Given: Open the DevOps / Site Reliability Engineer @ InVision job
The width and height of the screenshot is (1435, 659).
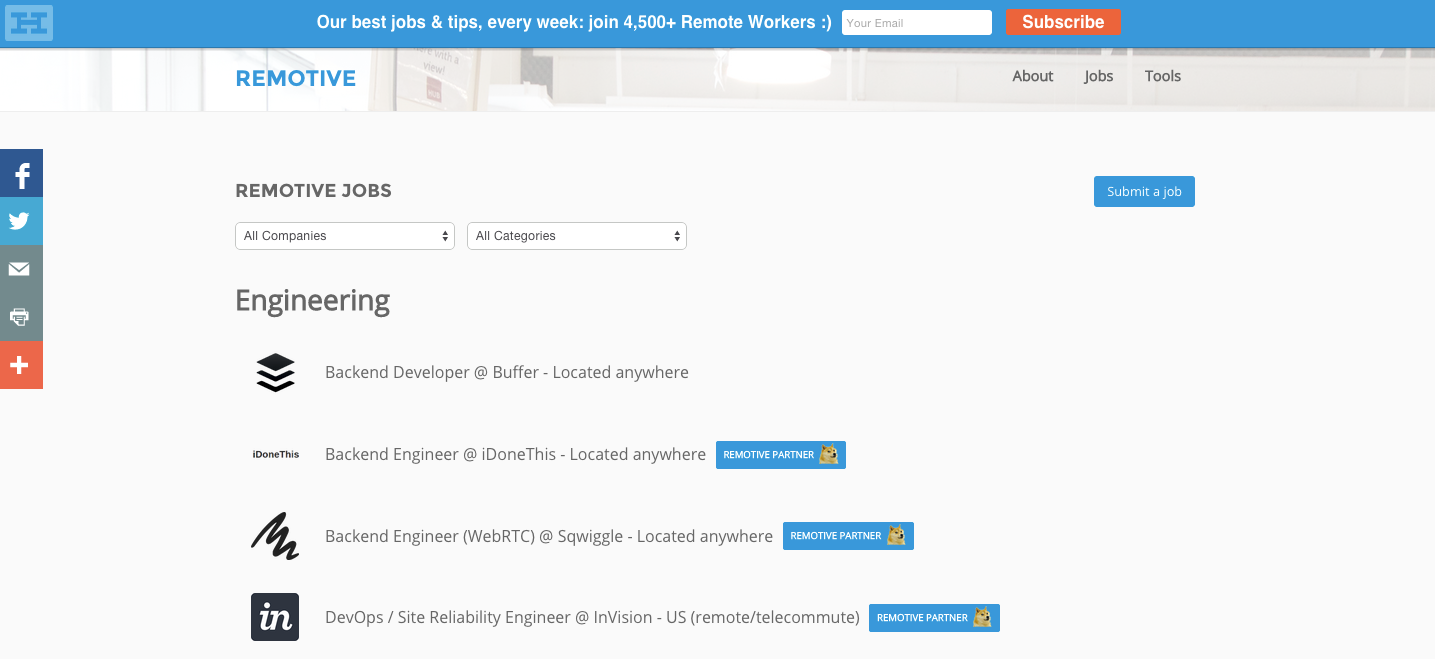Looking at the screenshot, I should tap(592, 617).
